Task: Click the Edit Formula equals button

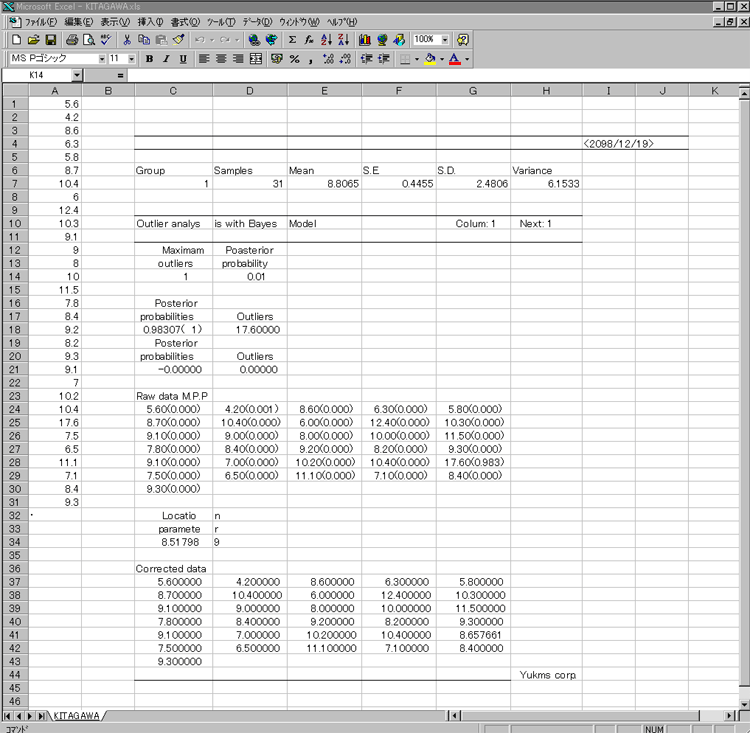Action: coord(120,75)
